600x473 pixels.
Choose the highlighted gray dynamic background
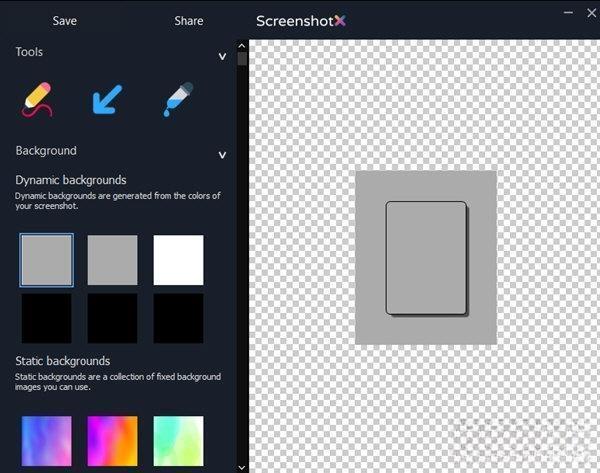46,260
